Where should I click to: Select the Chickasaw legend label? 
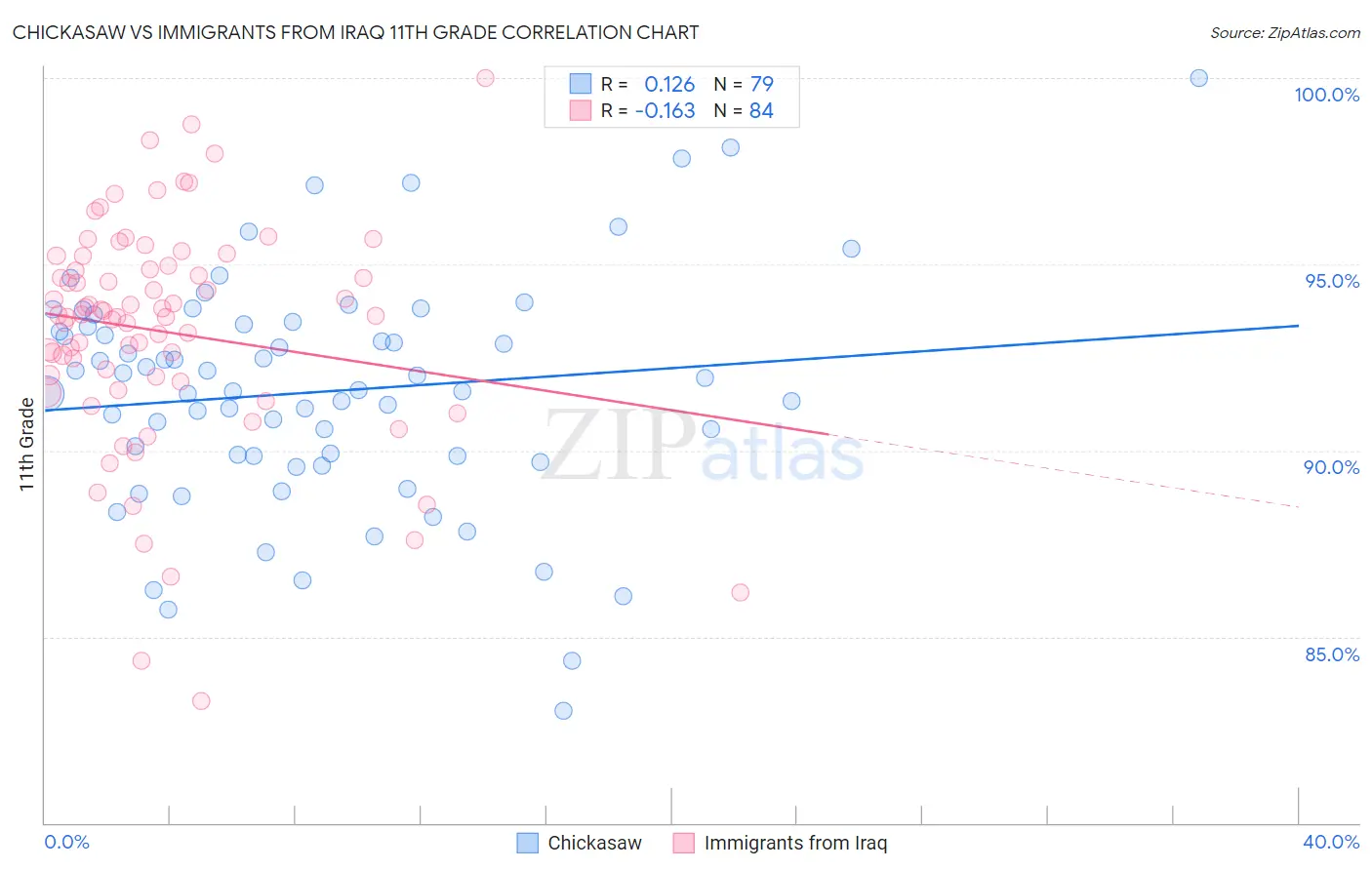point(594,844)
